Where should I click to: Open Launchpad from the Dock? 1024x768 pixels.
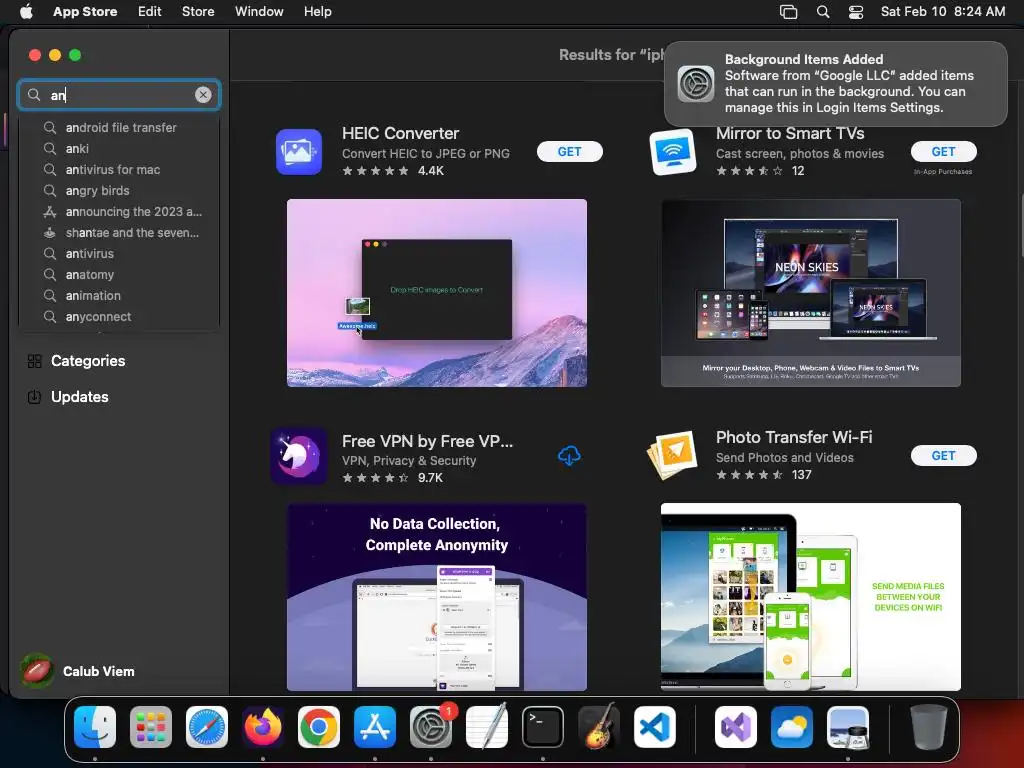[x=151, y=727]
